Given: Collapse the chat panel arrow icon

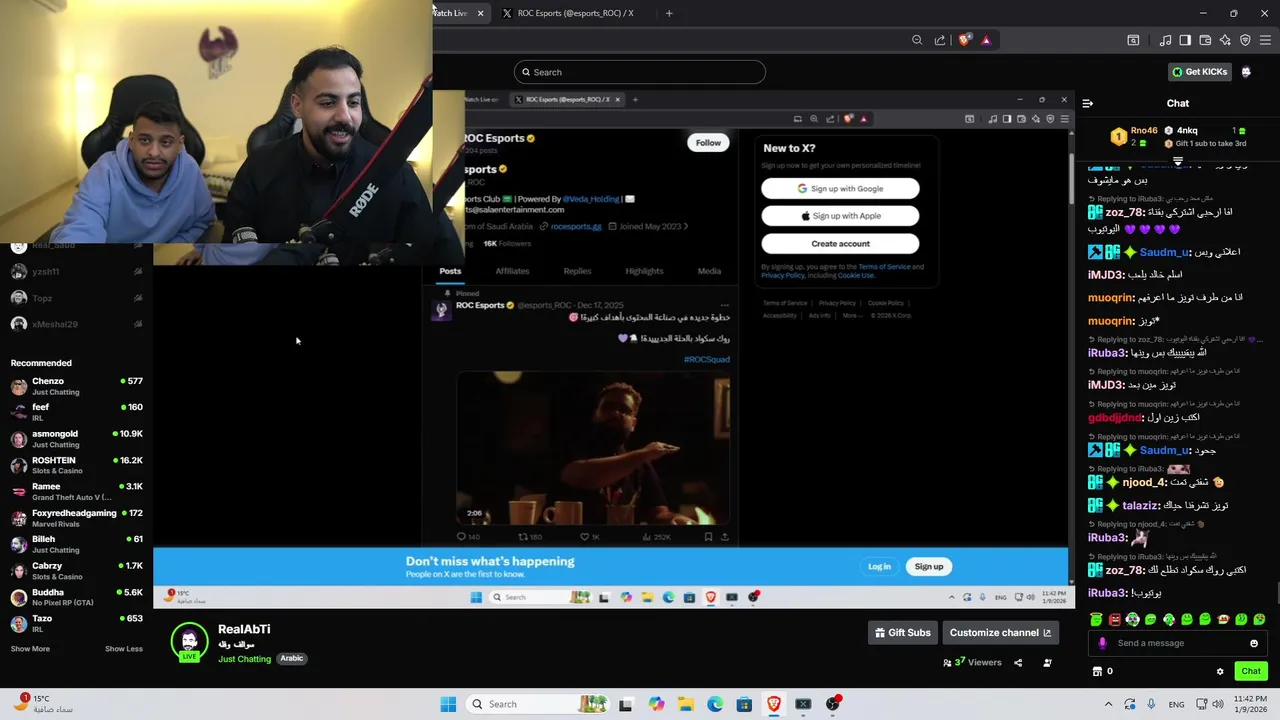Looking at the screenshot, I should click(1088, 103).
